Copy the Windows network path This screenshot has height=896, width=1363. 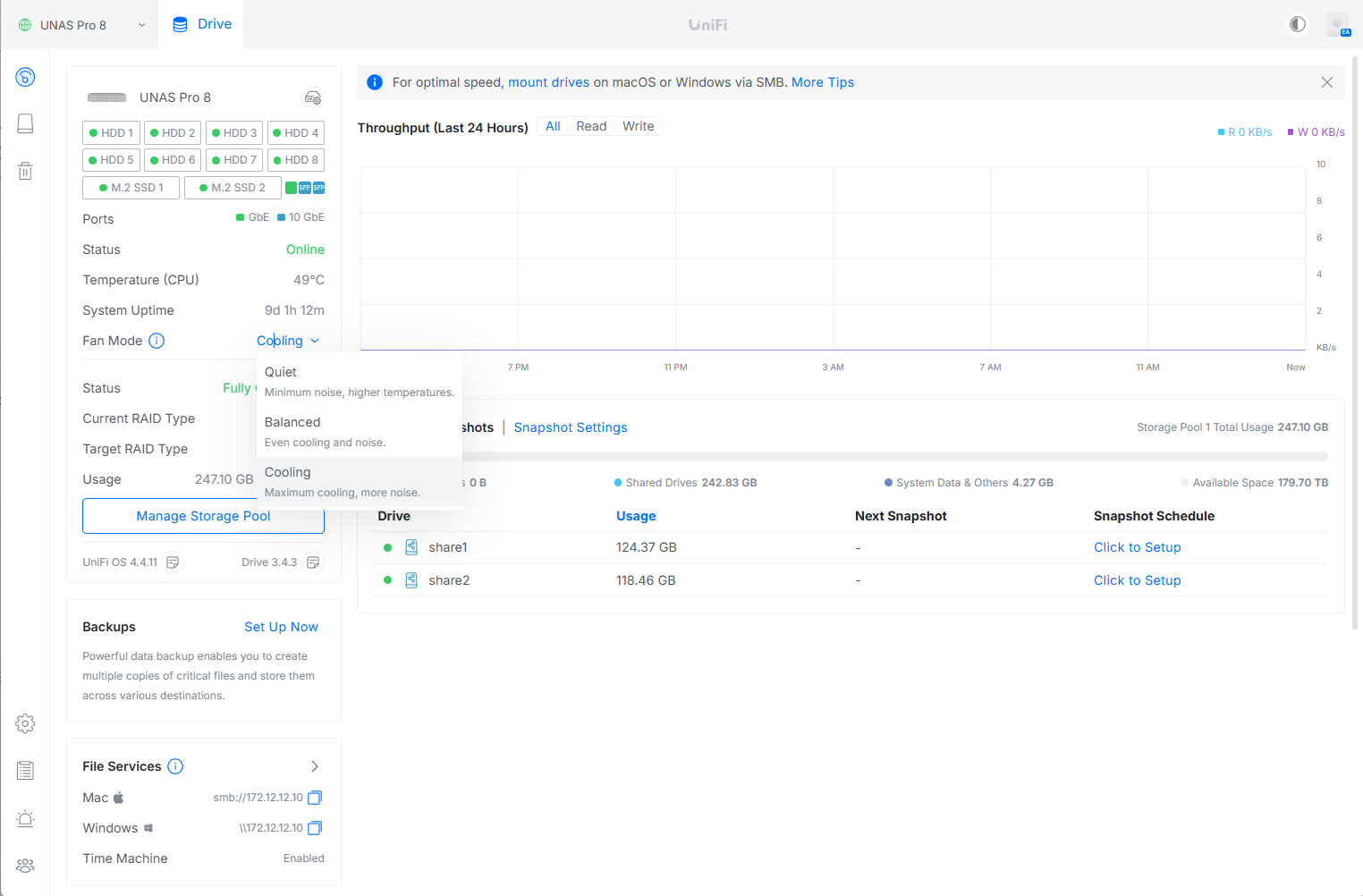[315, 828]
